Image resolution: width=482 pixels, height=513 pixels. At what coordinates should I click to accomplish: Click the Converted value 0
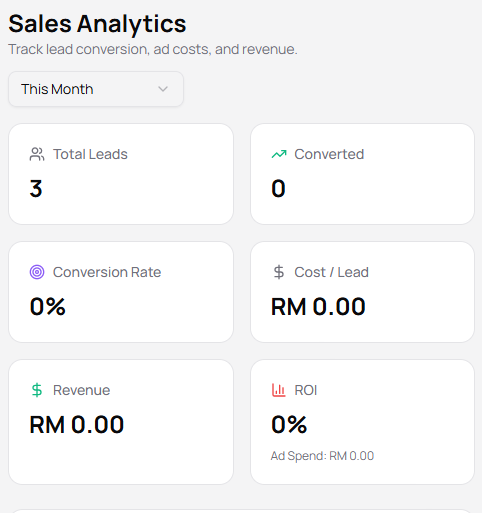[278, 189]
